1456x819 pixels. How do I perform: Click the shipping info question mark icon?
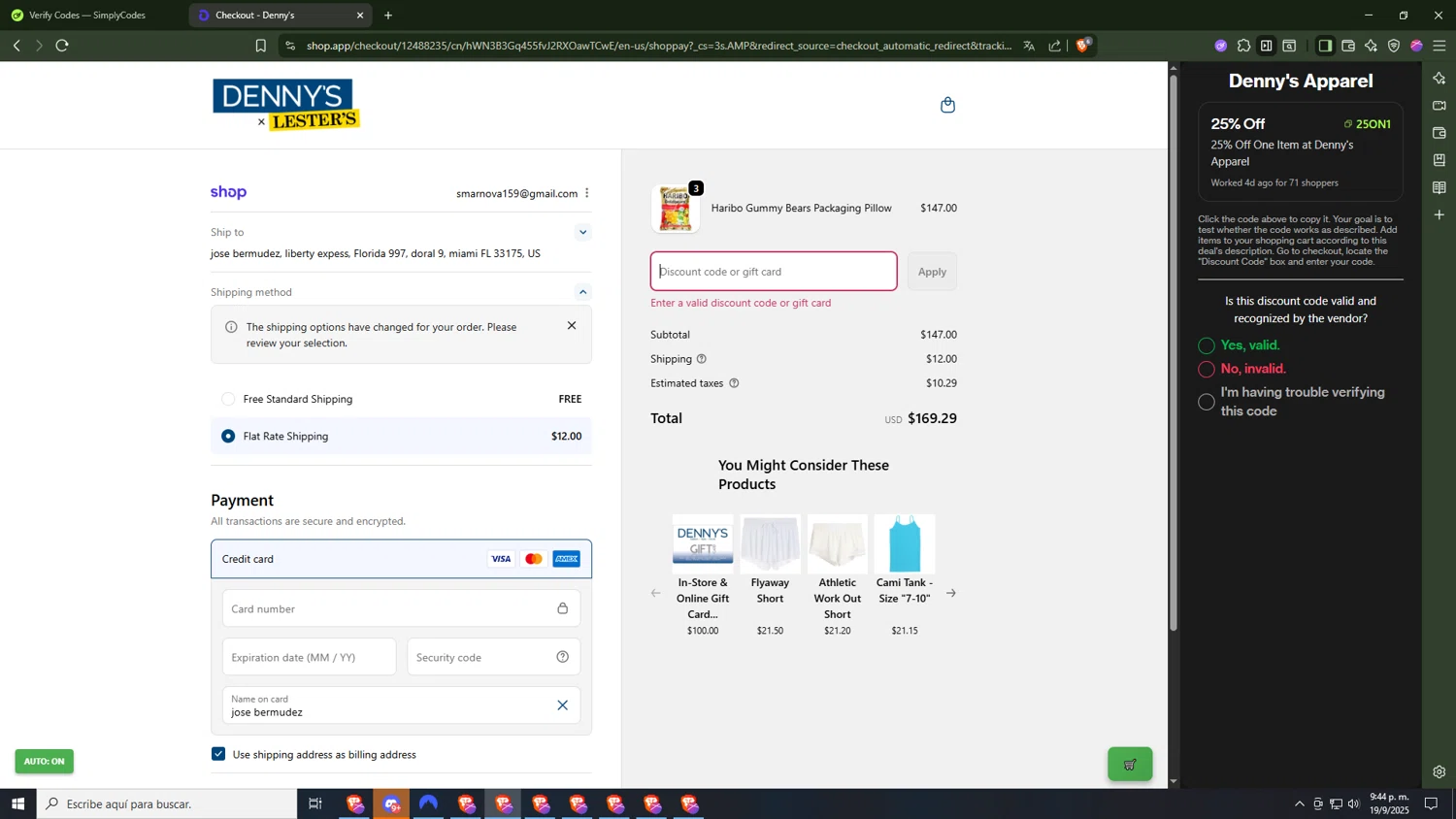click(x=702, y=359)
